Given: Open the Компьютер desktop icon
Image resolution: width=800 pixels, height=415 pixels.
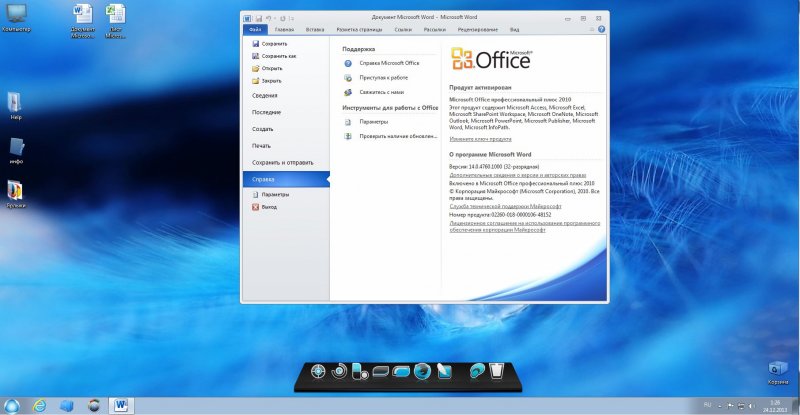Looking at the screenshot, I should (16, 17).
